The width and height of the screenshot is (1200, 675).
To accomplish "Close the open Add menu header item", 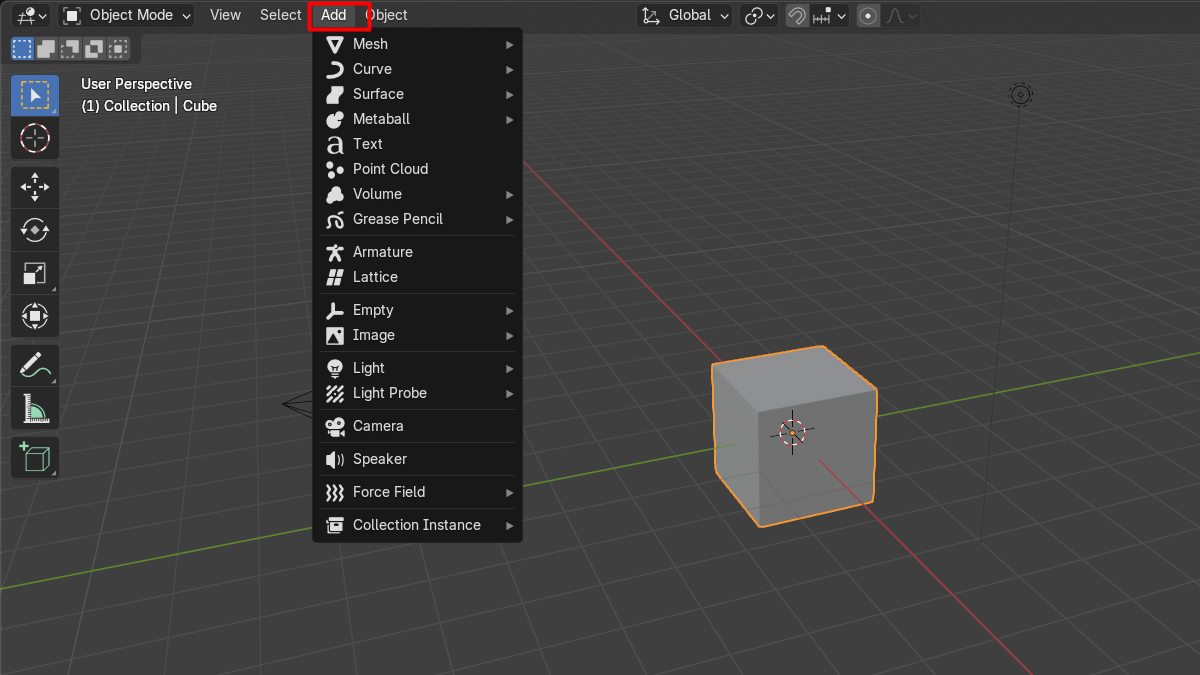I will click(334, 15).
